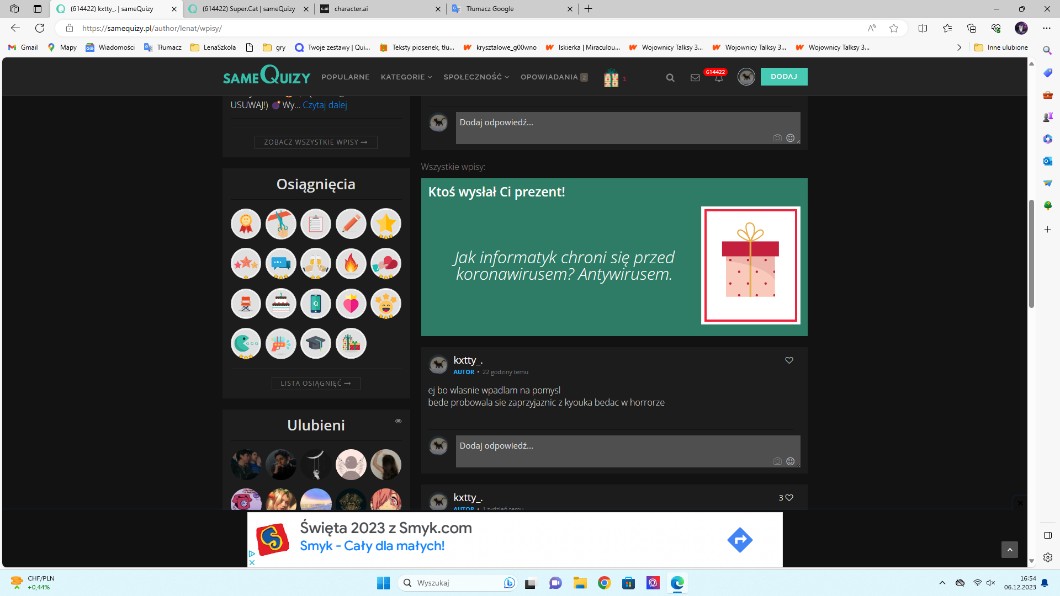
Task: Click the gift calendar icon in navbar
Action: 611,77
